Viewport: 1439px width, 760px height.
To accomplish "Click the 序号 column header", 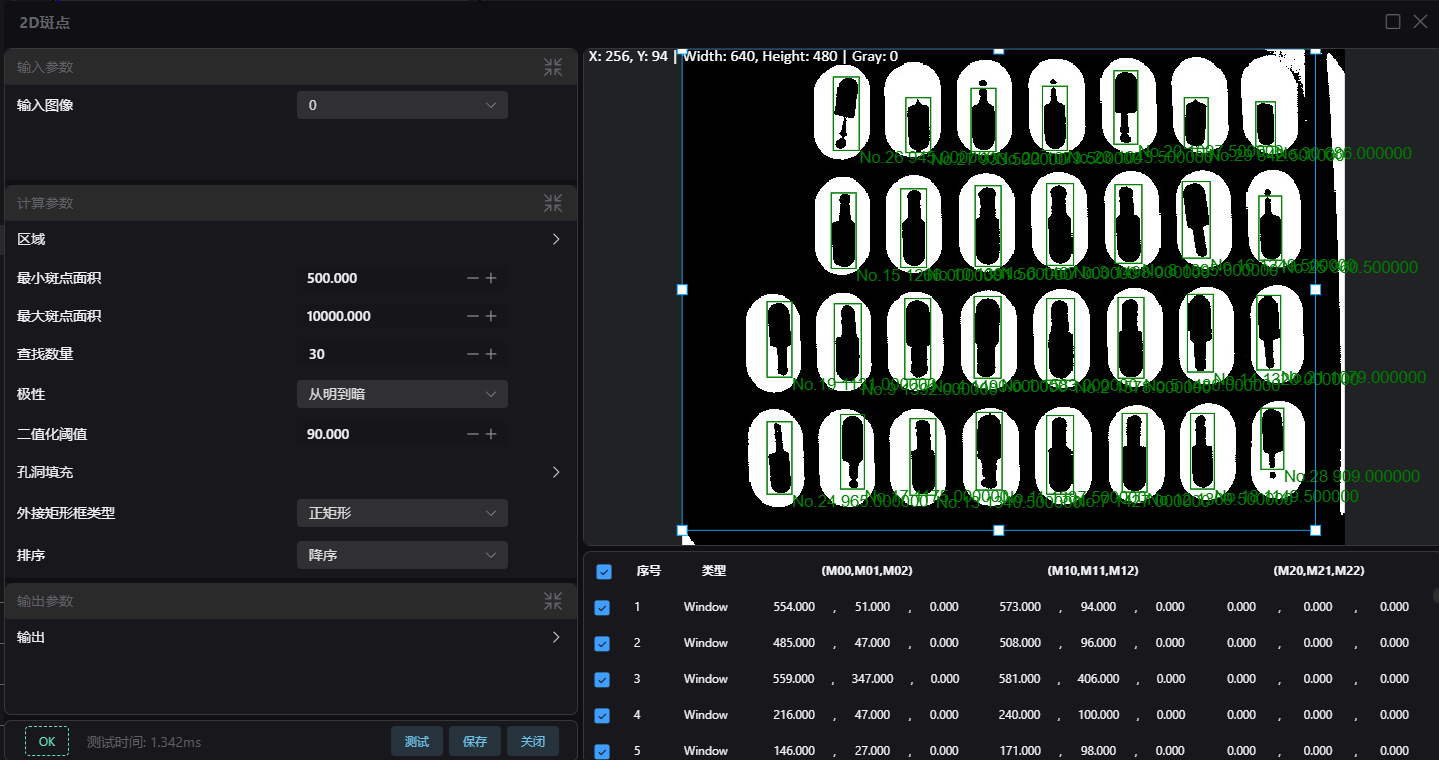I will 649,571.
